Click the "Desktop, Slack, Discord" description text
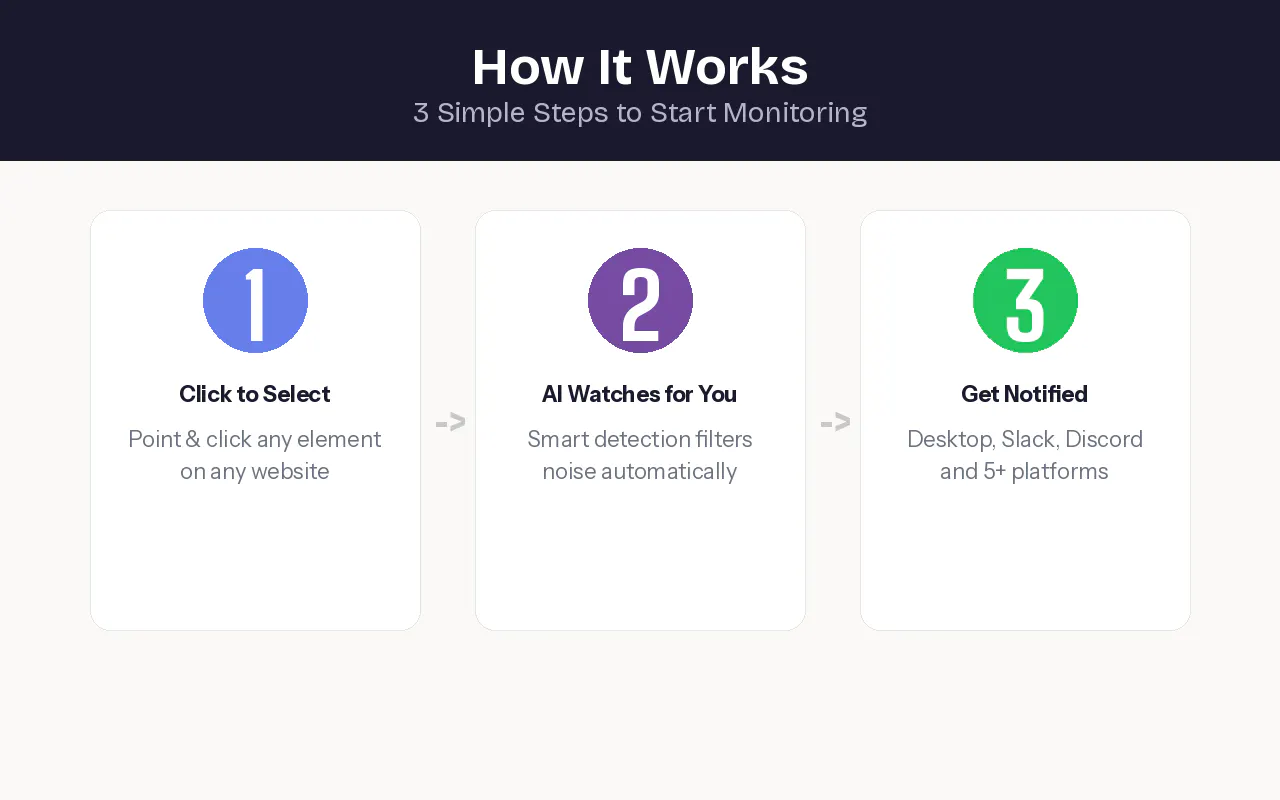Screen dimensions: 1280x800 tap(1025, 439)
